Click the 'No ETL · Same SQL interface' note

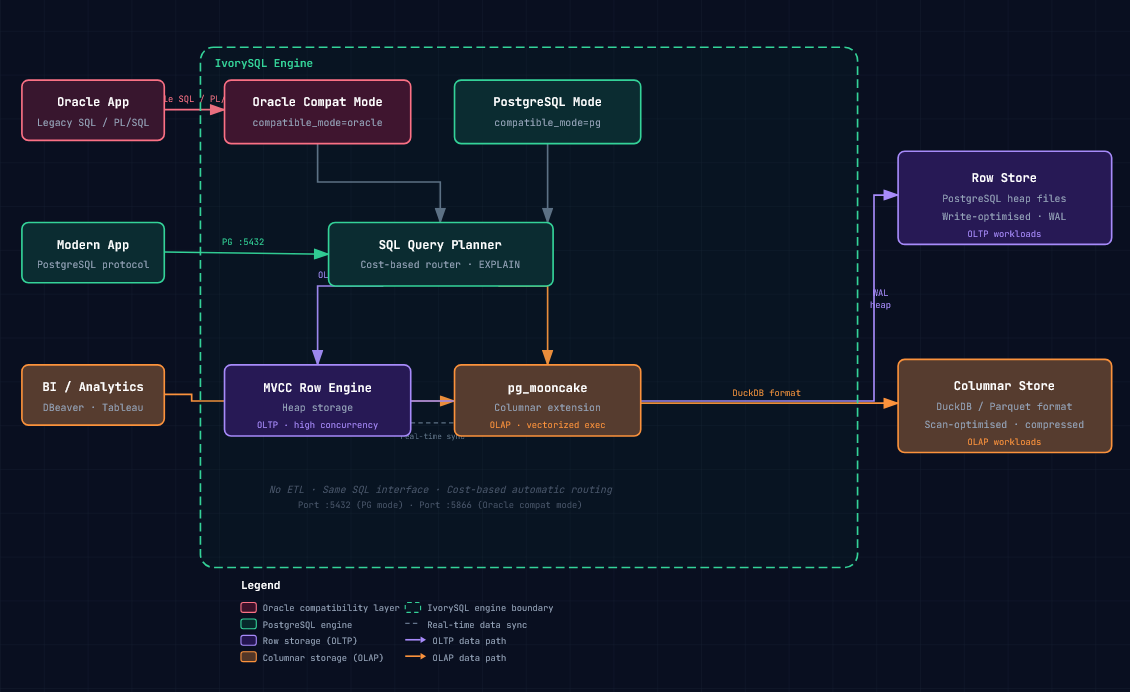(440, 489)
